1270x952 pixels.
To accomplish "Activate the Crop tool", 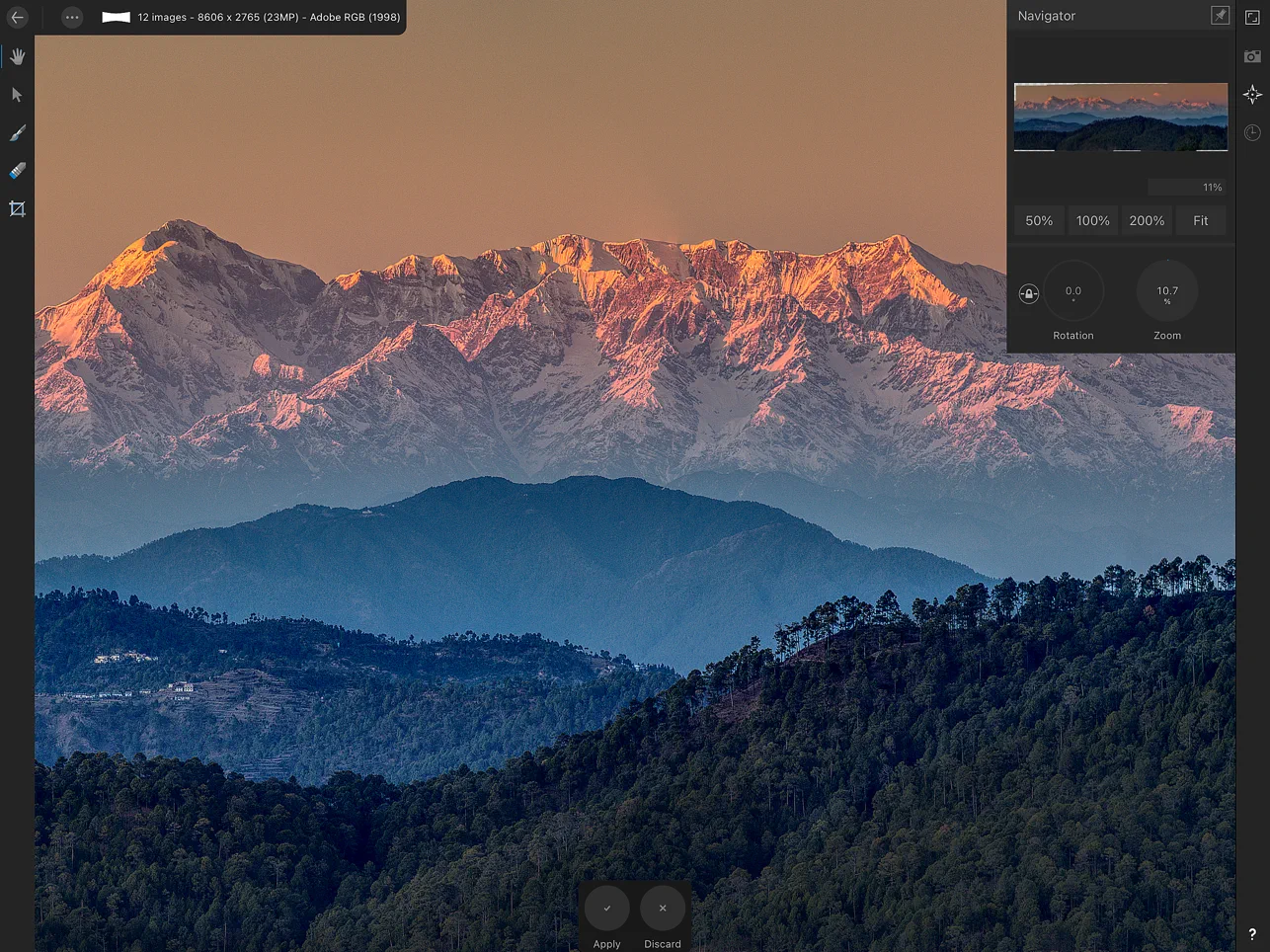I will [17, 208].
